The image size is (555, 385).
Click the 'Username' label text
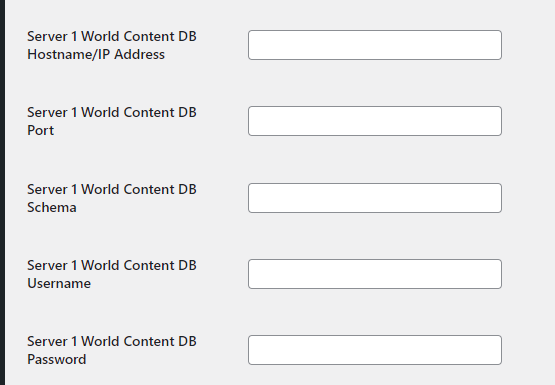(59, 283)
